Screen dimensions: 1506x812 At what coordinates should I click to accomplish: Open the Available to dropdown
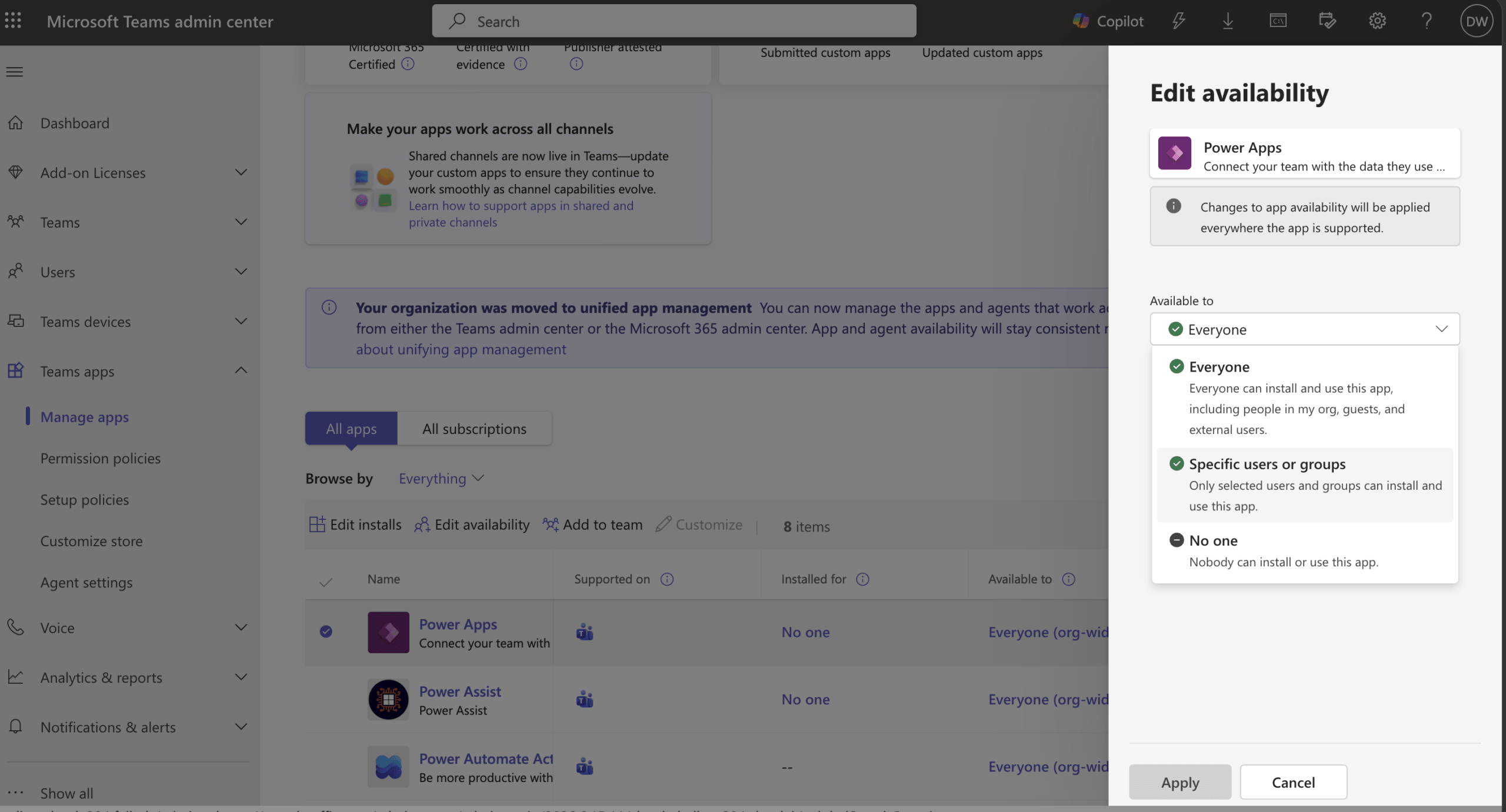click(x=1305, y=329)
